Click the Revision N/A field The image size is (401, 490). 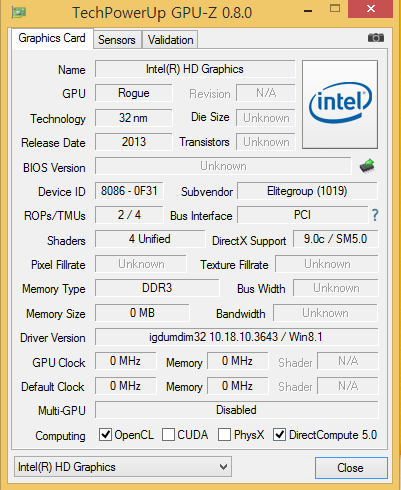pos(266,93)
